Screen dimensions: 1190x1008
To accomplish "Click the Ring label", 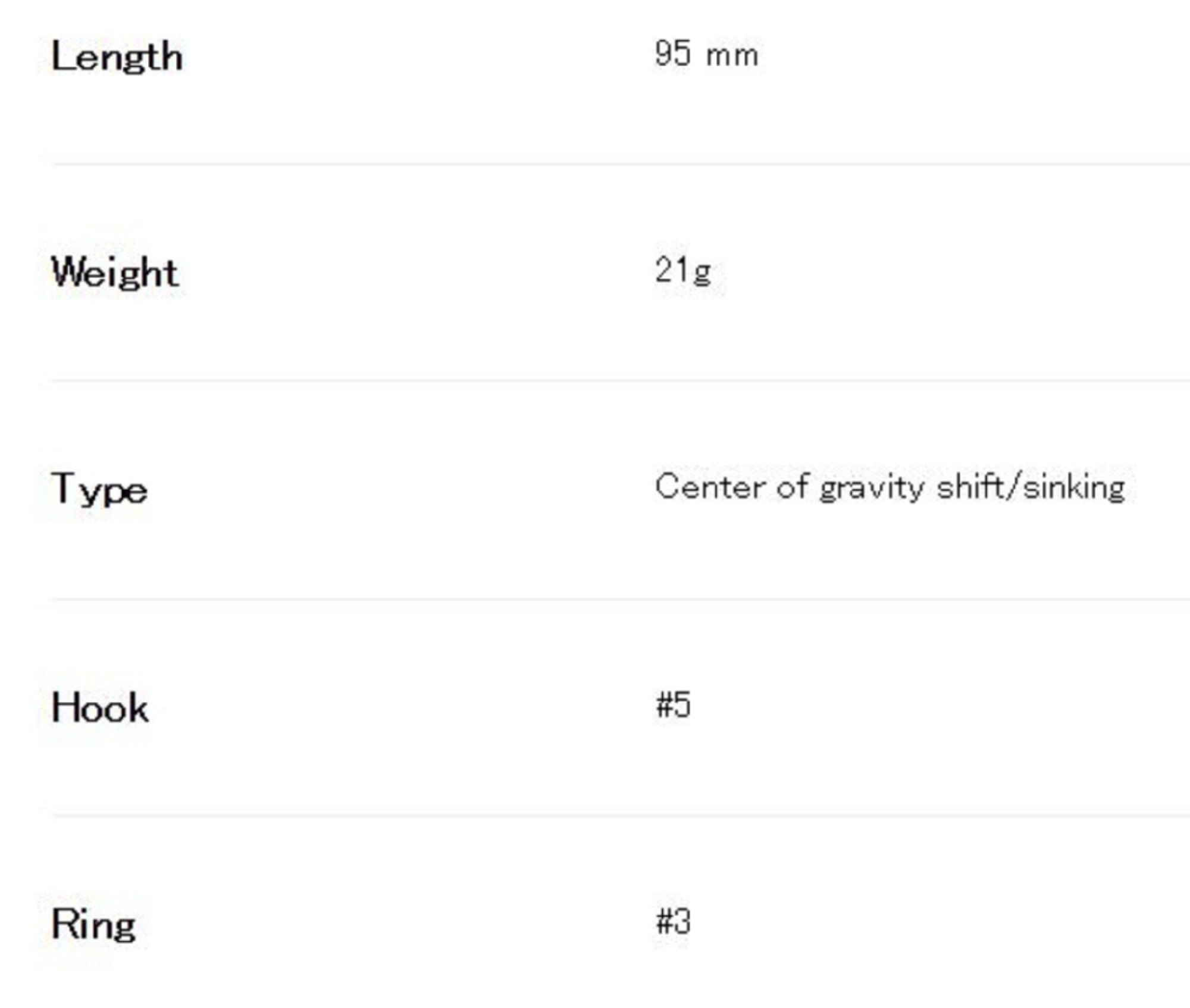I will click(x=93, y=925).
